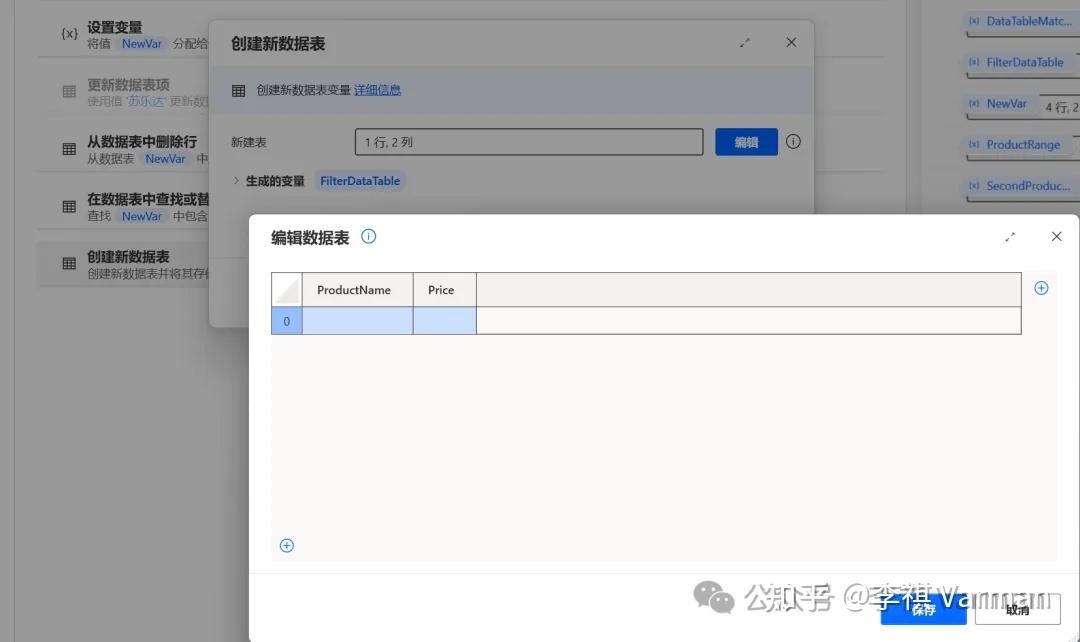Click the info icon beside the 编辑数据表 title
The height and width of the screenshot is (642, 1080).
368,236
